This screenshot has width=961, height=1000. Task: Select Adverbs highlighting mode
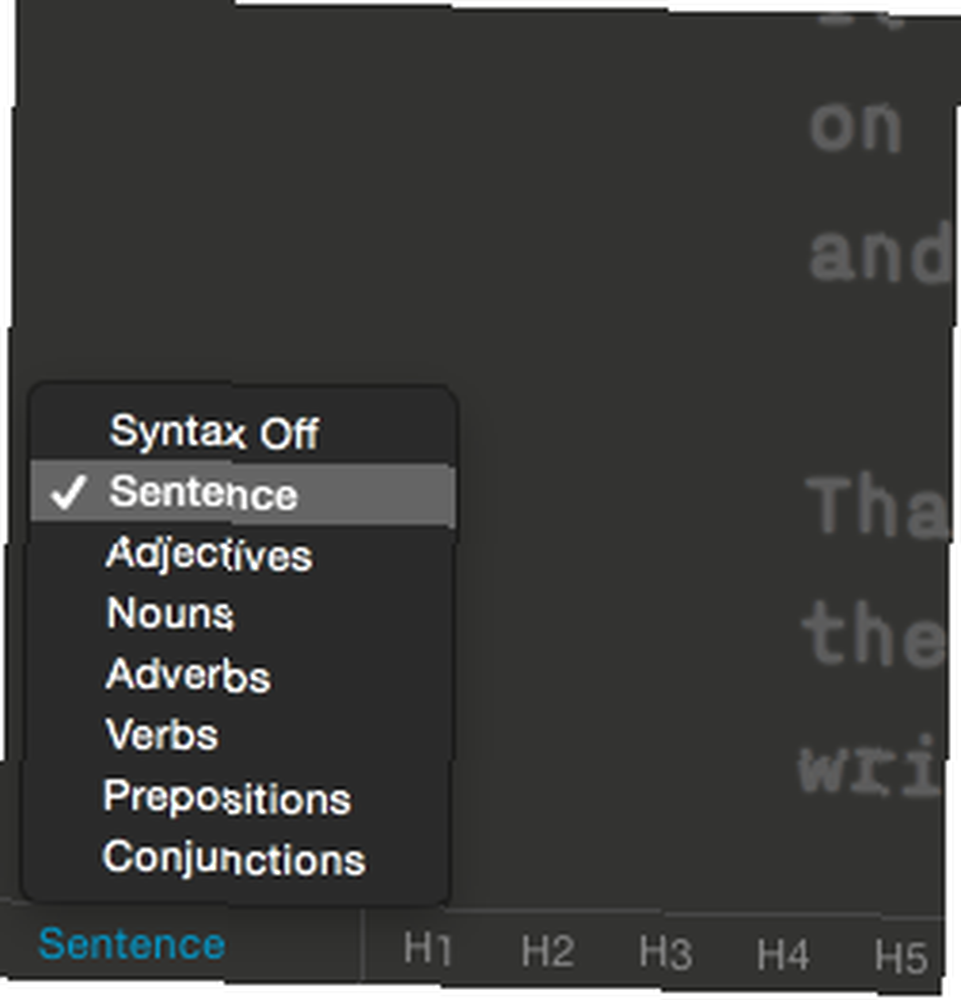click(188, 675)
